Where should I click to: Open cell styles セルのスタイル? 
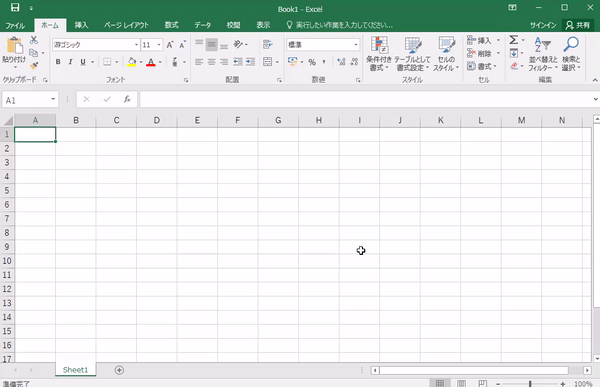pos(446,54)
